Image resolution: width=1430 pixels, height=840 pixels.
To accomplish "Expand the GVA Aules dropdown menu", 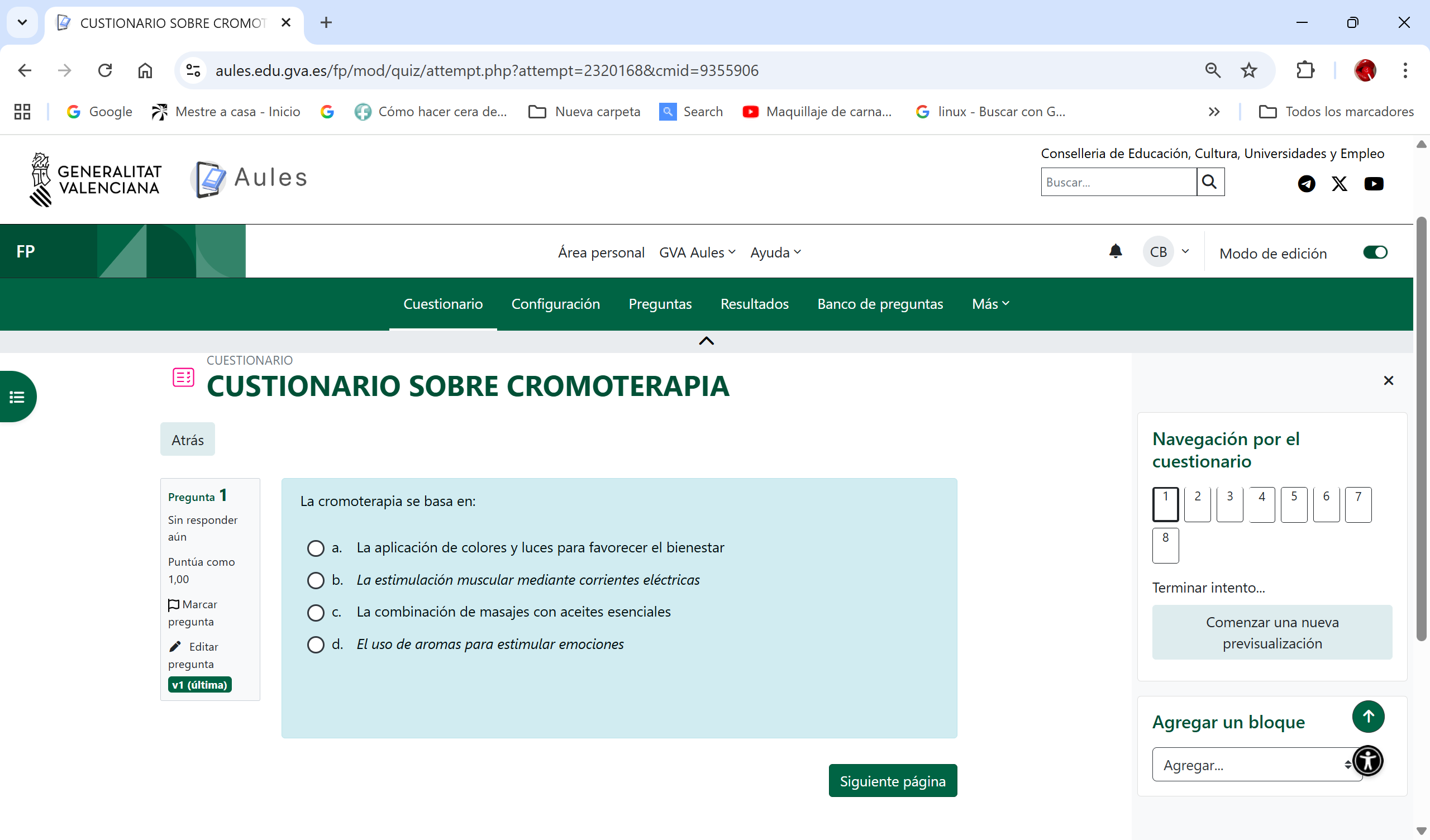I will [x=697, y=252].
